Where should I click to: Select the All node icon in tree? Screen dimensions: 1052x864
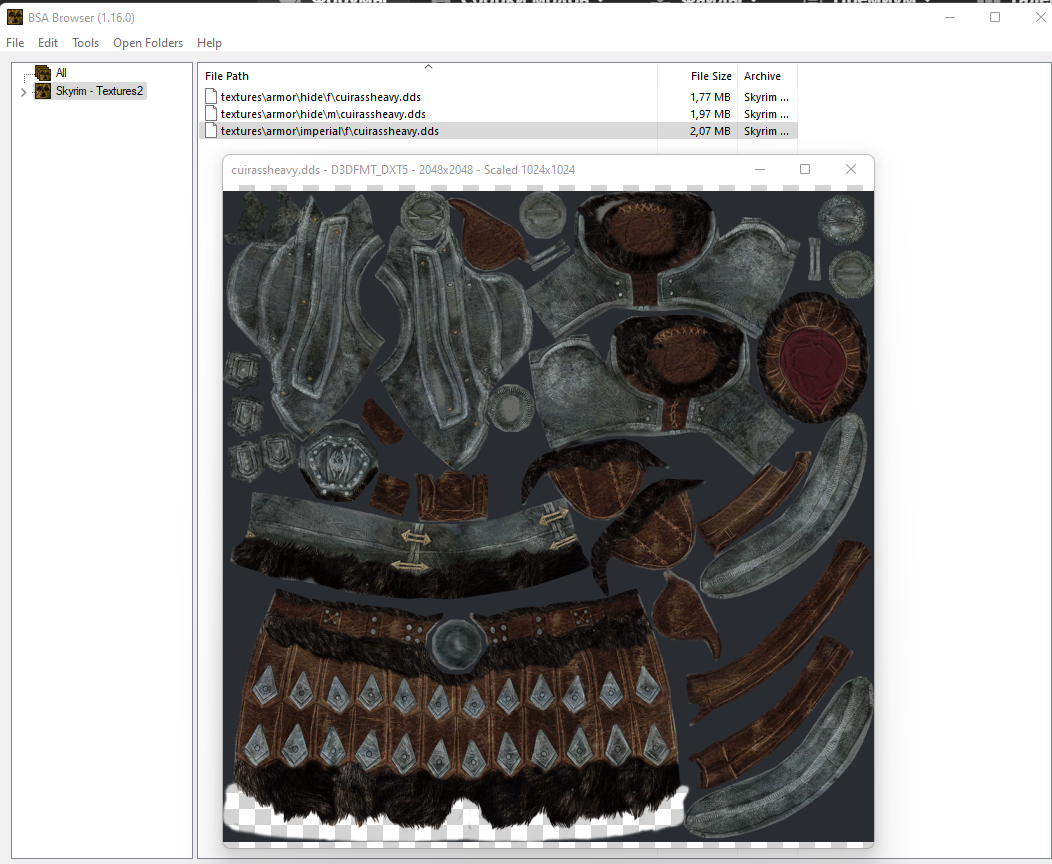[x=43, y=73]
